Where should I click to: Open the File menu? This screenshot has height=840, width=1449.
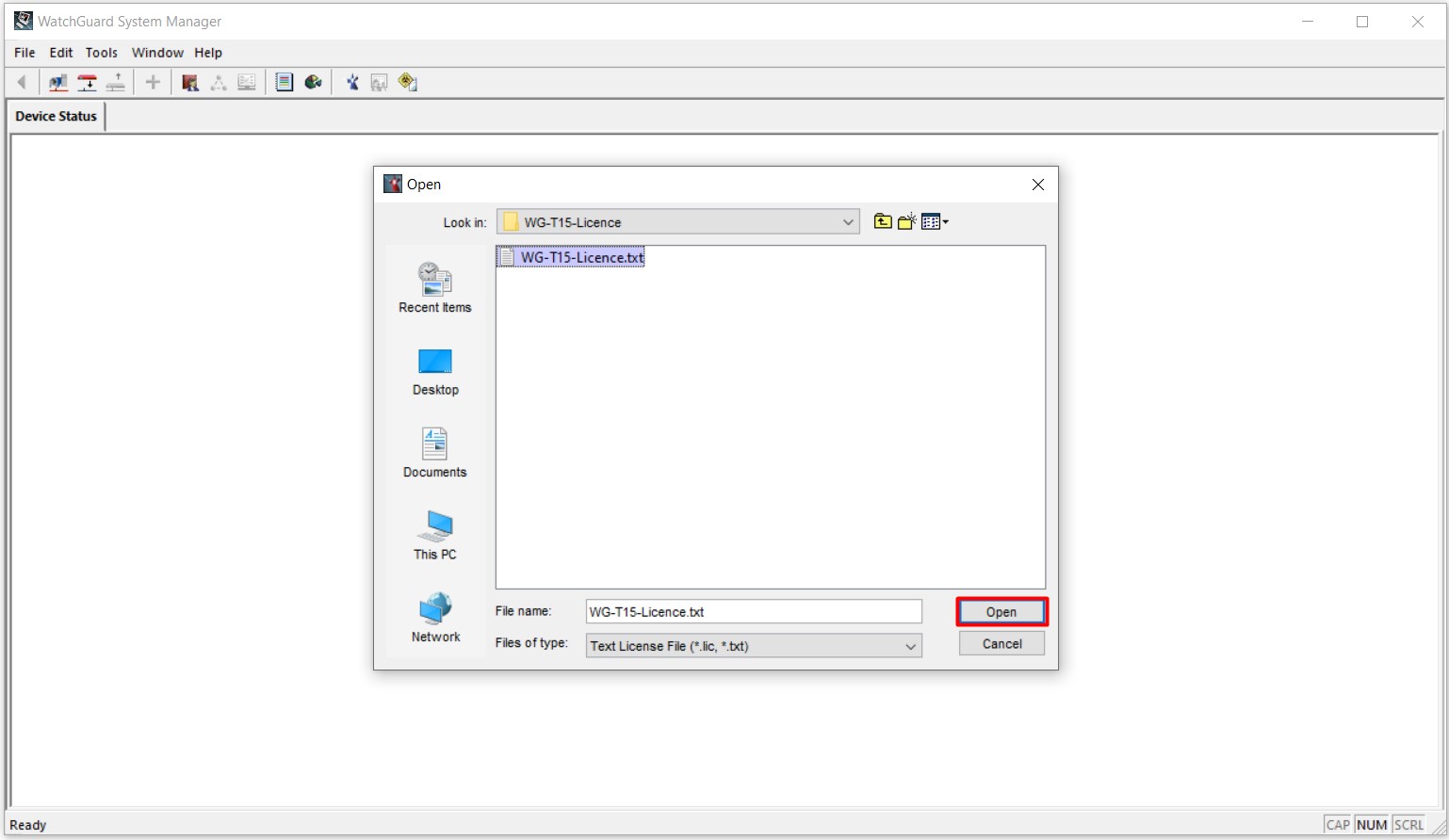[x=24, y=53]
